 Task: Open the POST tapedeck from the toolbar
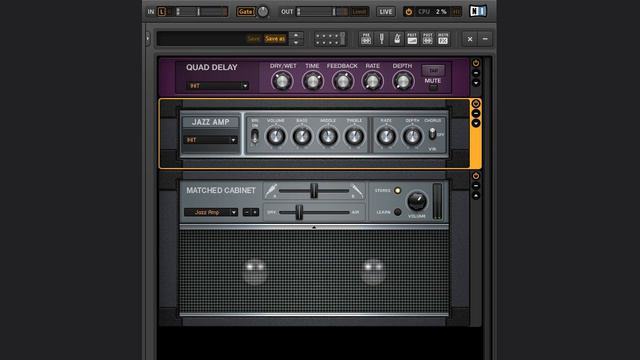[x=427, y=39]
